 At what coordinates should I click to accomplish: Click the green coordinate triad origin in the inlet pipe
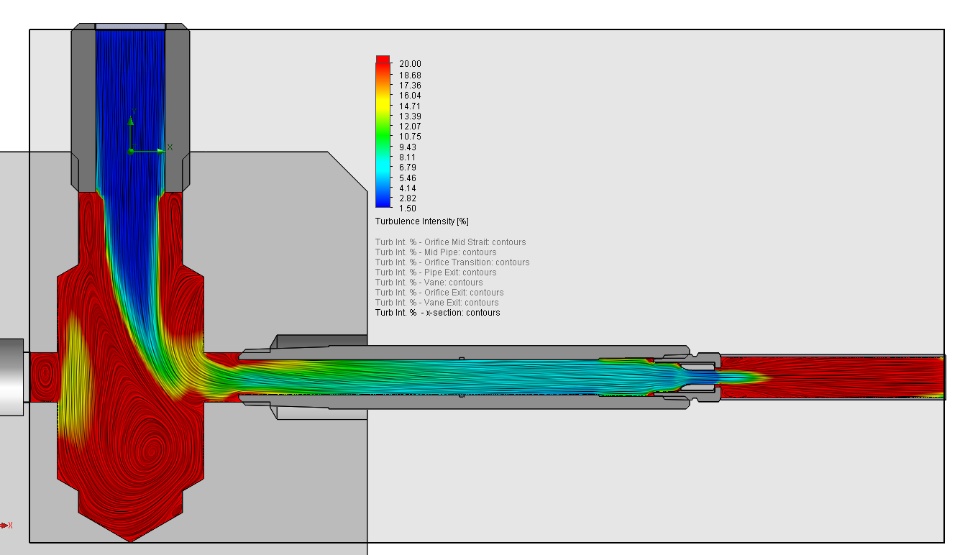coord(131,151)
